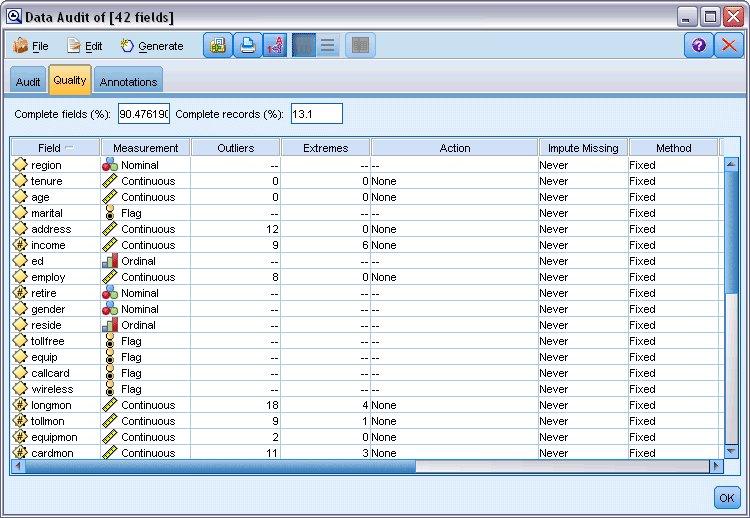
Task: Click the Continuous ruler icon for tenure
Action: (110, 181)
